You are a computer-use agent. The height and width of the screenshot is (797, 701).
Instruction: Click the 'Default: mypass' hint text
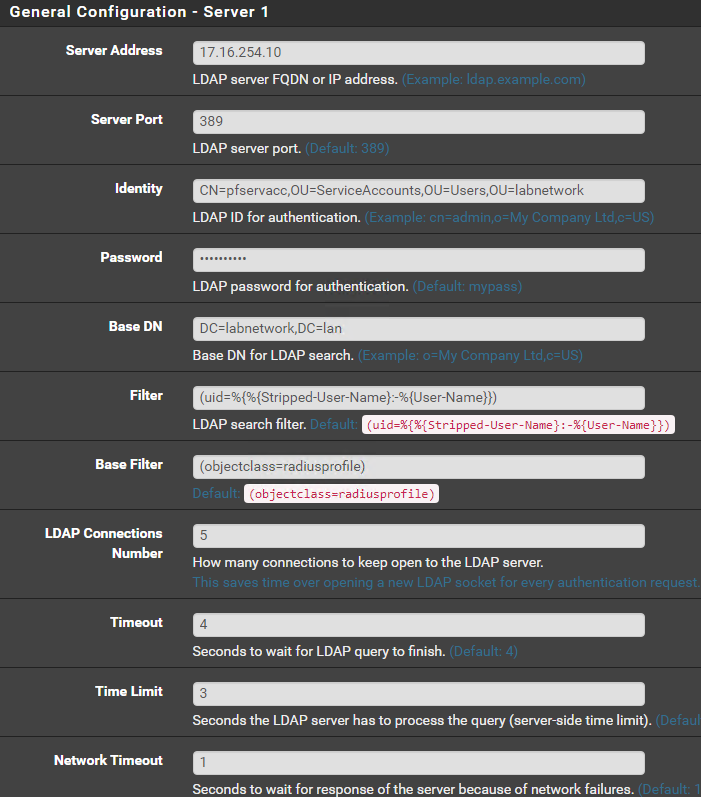tap(467, 287)
